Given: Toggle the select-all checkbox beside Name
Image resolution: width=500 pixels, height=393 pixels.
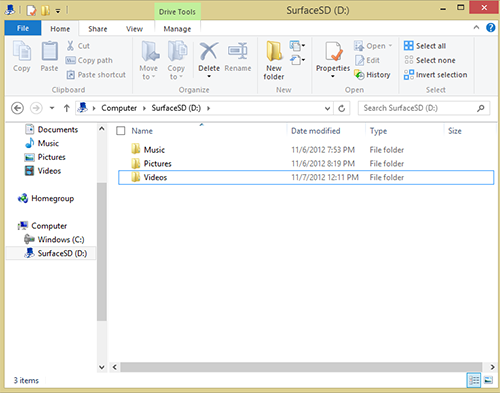Looking at the screenshot, I should (x=121, y=131).
